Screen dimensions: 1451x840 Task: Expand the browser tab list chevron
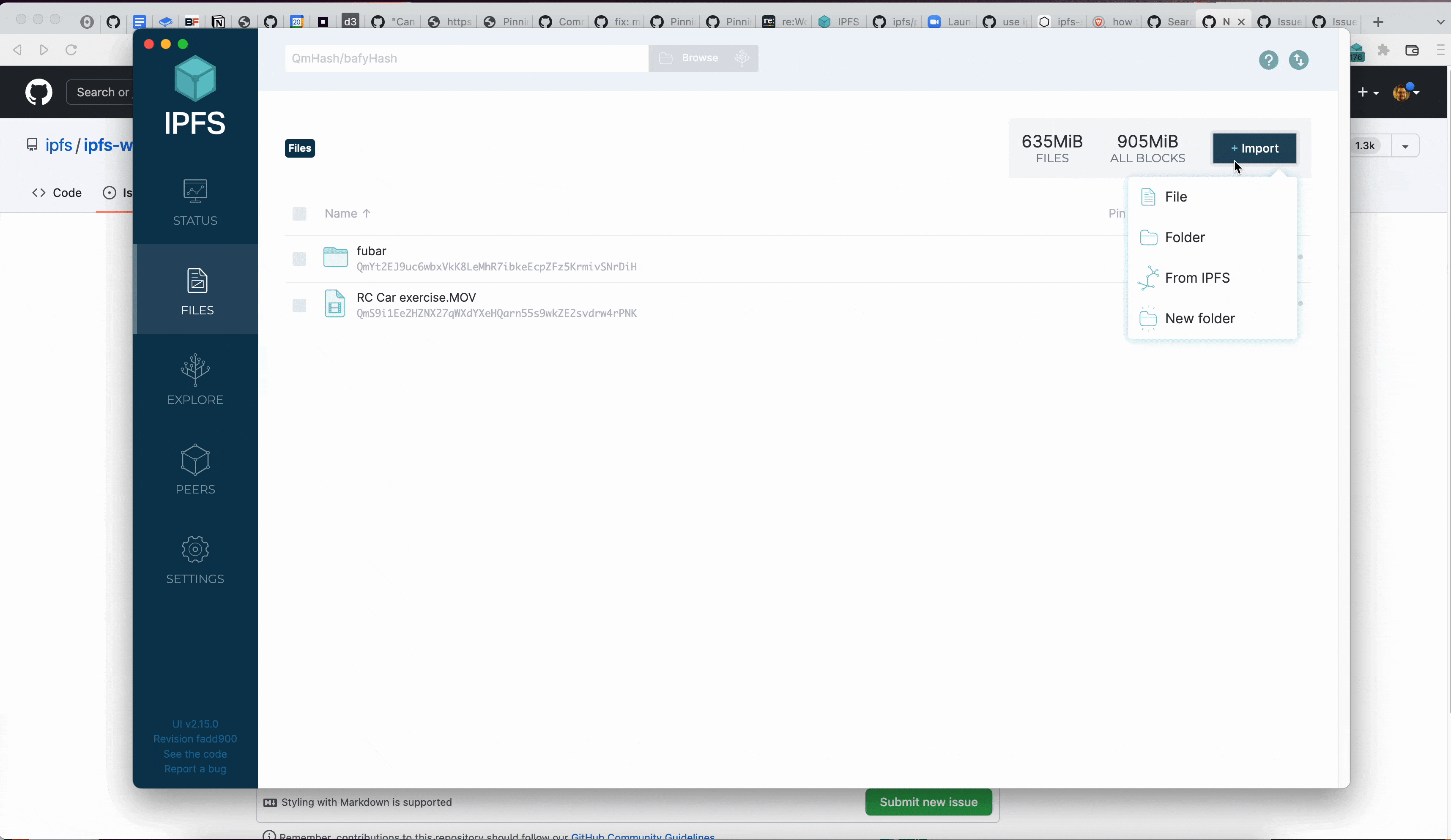pos(1440,22)
